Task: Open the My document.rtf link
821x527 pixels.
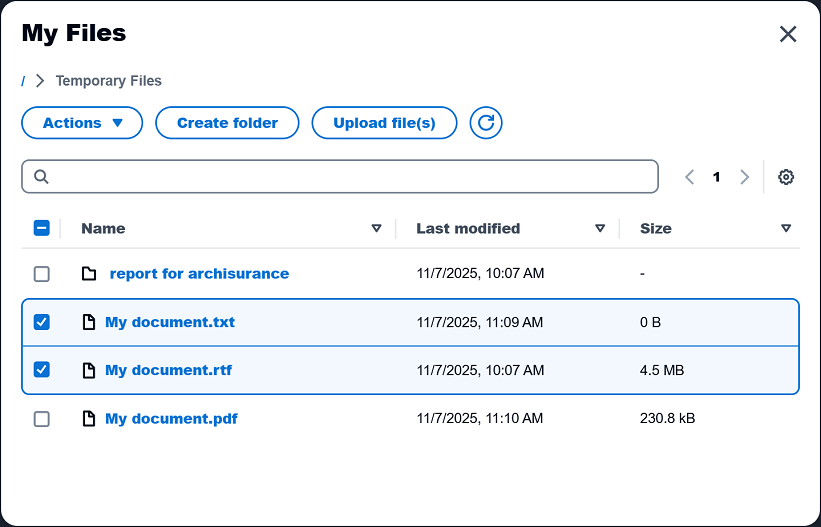Action: click(x=169, y=370)
